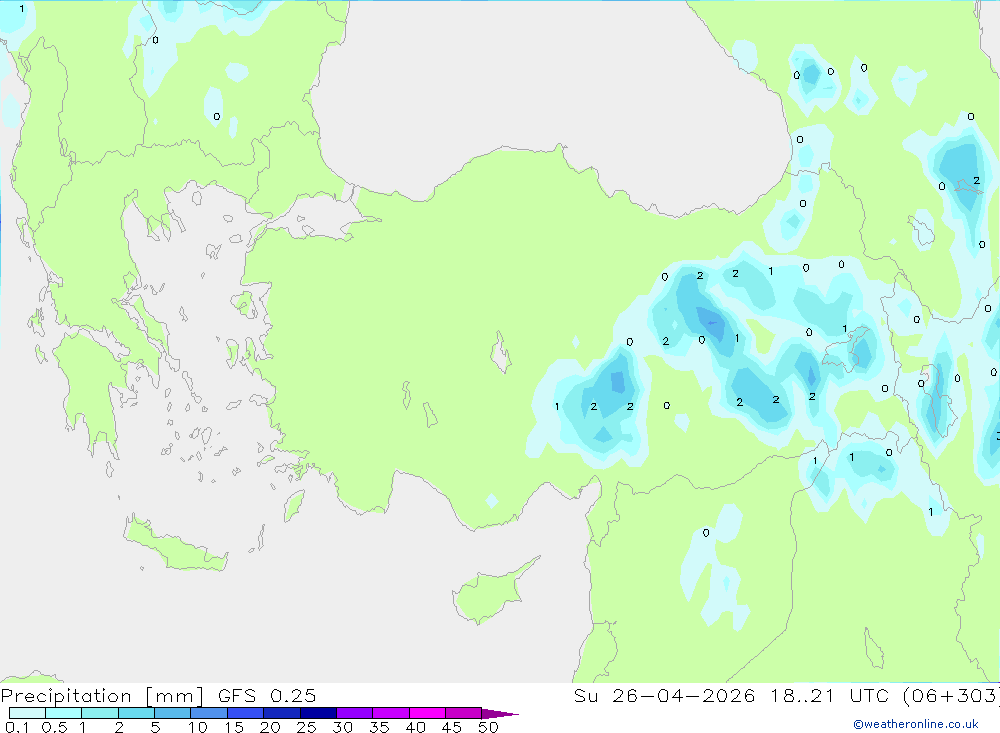Click the '0.5' legend scale label
The width and height of the screenshot is (1000, 733).
[54, 727]
